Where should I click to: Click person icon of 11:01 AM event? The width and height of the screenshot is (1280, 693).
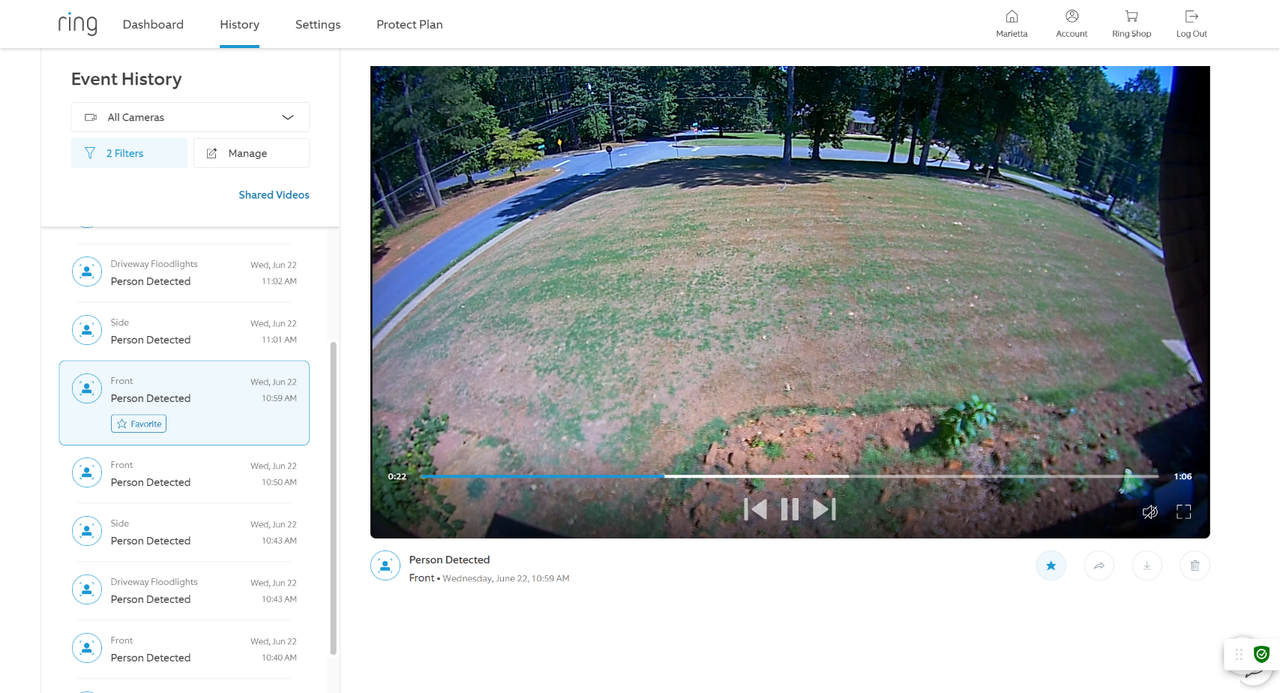tap(87, 330)
